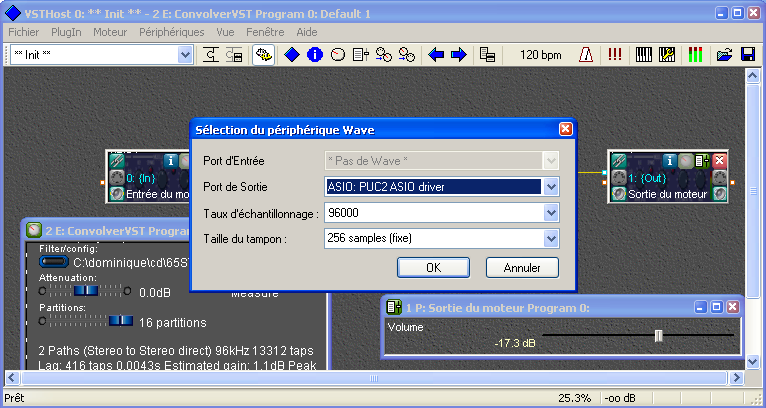Image resolution: width=766 pixels, height=408 pixels.
Task: Click the Attenuation slider handle
Action: (86, 291)
